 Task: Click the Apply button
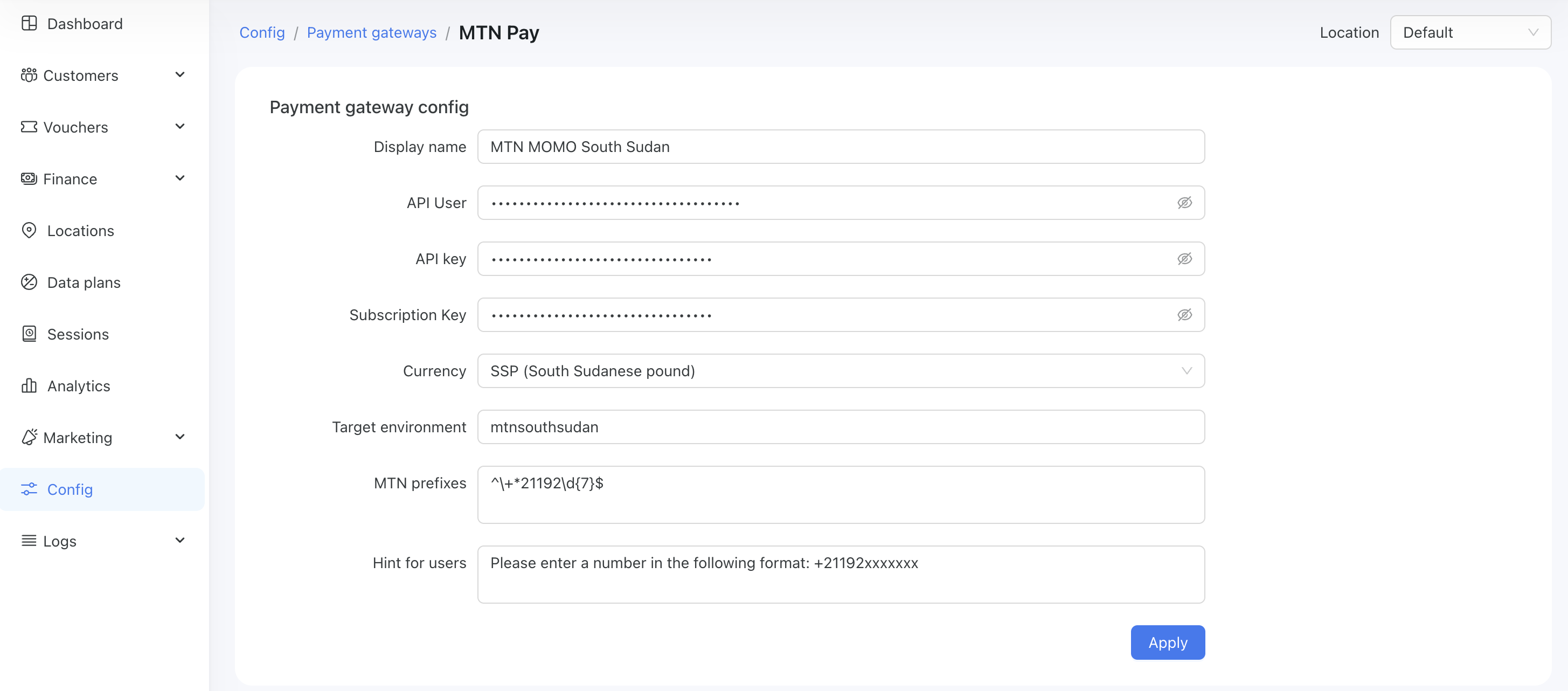[1168, 642]
